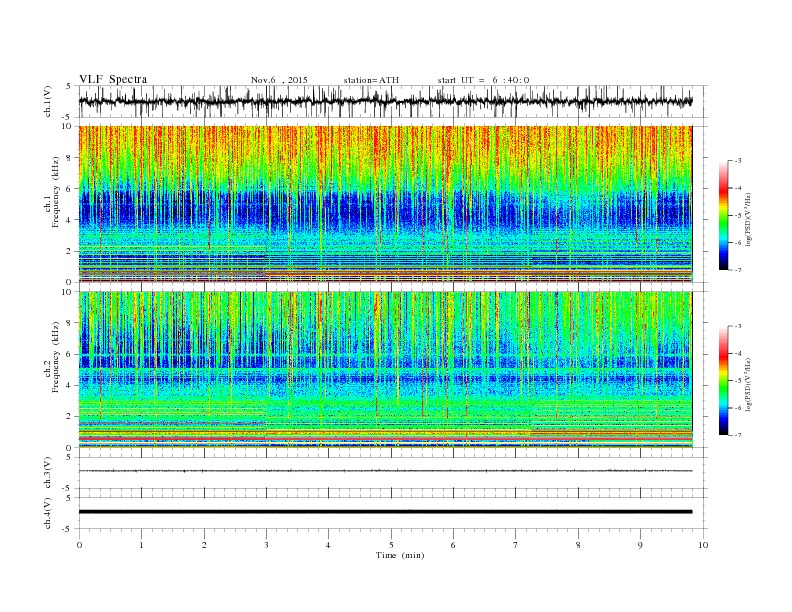This screenshot has width=792, height=612.
Task: Click the "ch.1(V)" waveform axis label
Action: pyautogui.click(x=48, y=101)
